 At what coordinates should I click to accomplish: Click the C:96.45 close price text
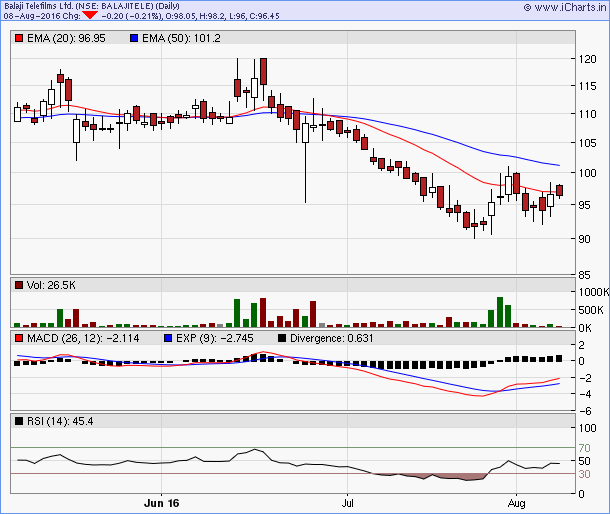pyautogui.click(x=264, y=16)
